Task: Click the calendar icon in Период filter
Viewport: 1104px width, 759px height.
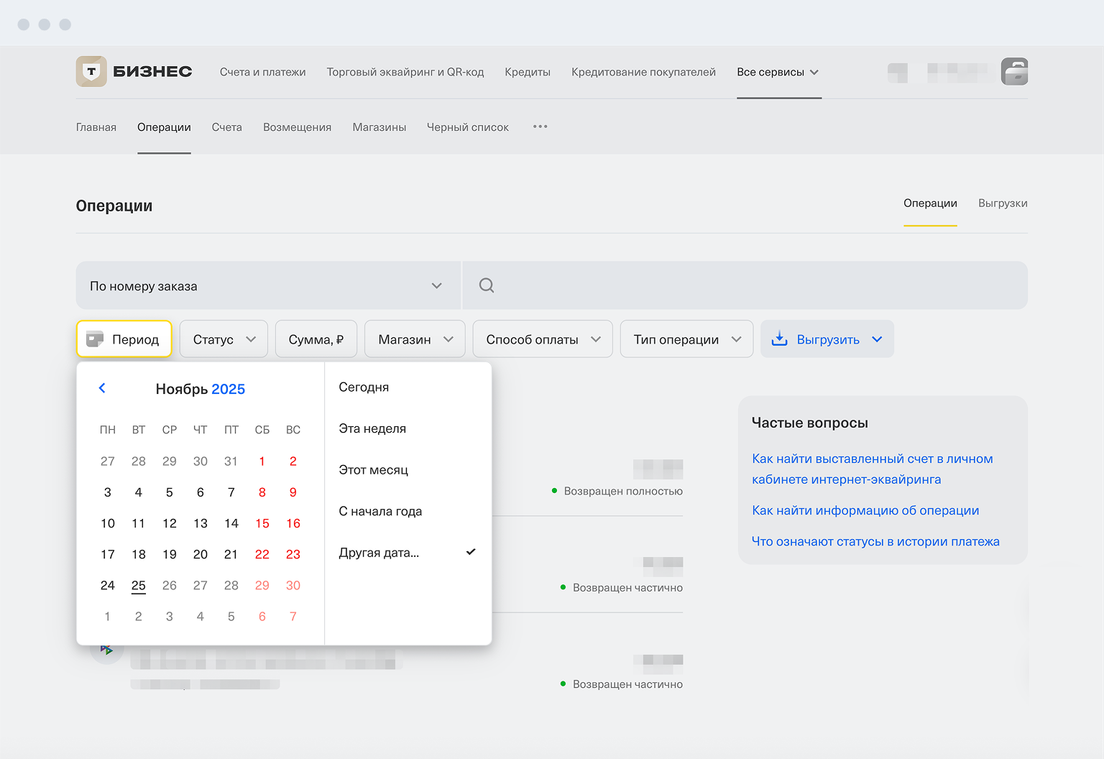Action: (x=95, y=339)
